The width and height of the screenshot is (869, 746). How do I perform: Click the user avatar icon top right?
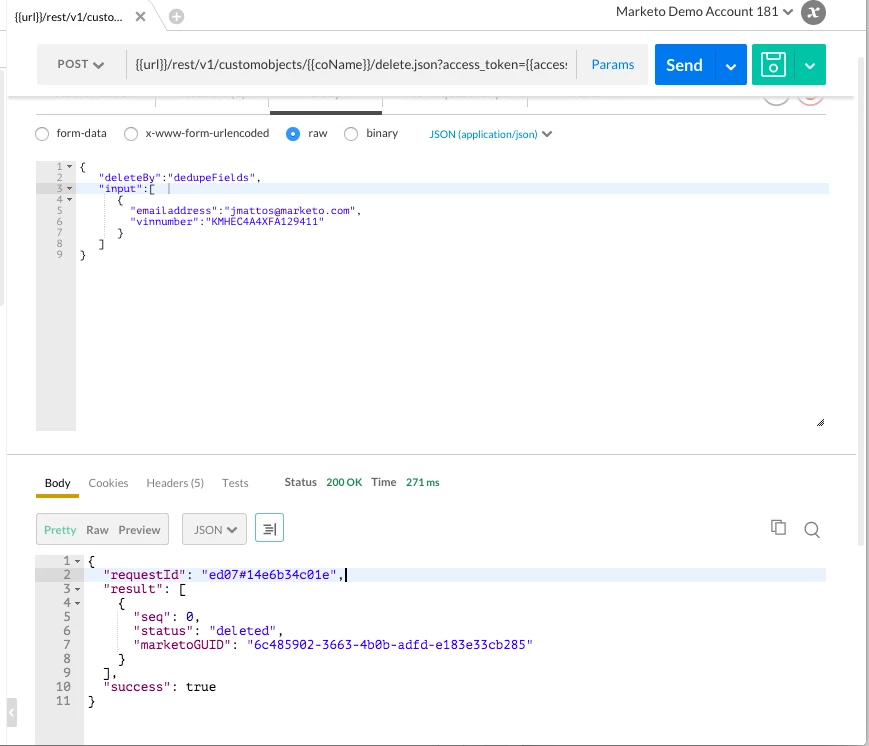click(x=813, y=13)
